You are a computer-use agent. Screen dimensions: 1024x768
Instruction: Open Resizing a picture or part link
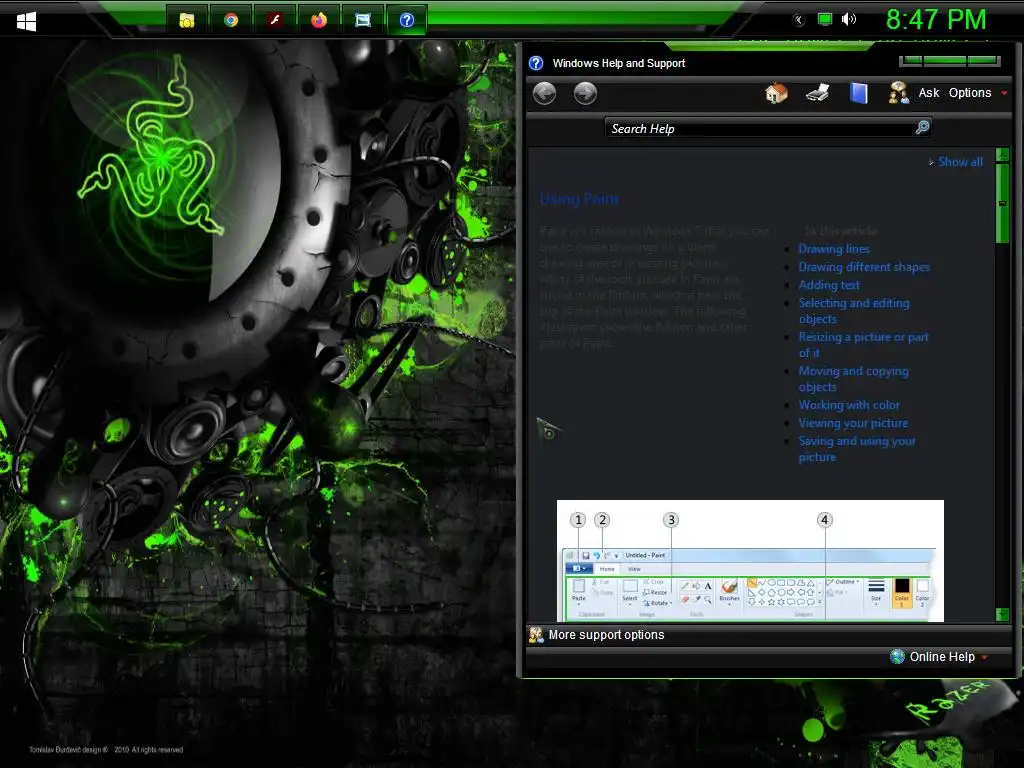click(x=863, y=345)
